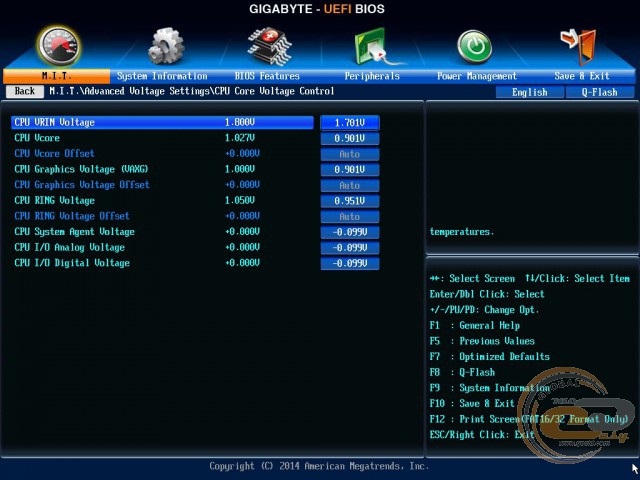This screenshot has height=480, width=640.
Task: Edit the CPU VRIN Voltage 1.701V field
Action: [x=350, y=122]
